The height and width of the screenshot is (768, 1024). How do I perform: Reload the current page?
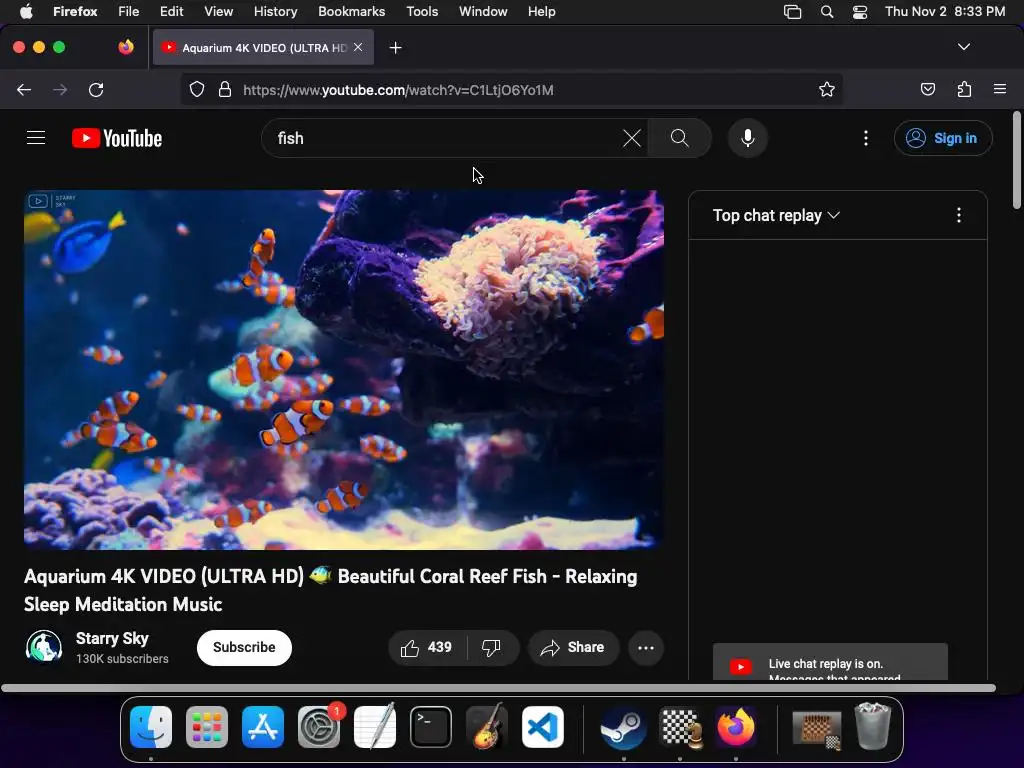coord(96,89)
